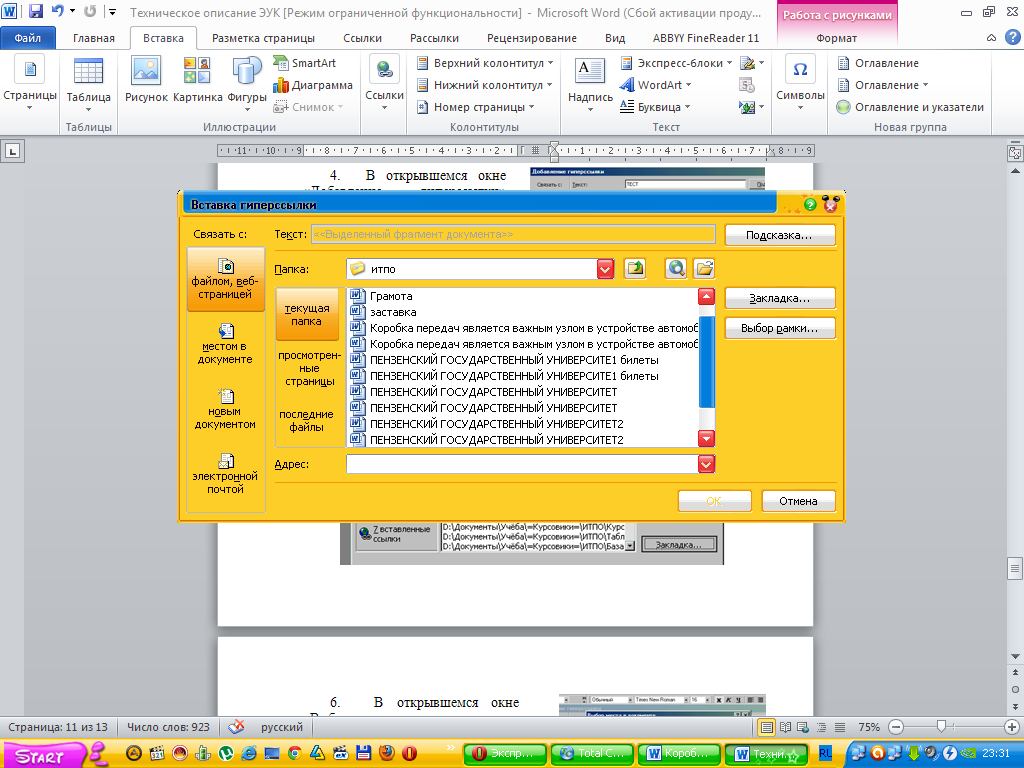Image resolution: width=1024 pixels, height=768 pixels.
Task: Open the Ссылки links ribbon button
Action: coord(384,84)
